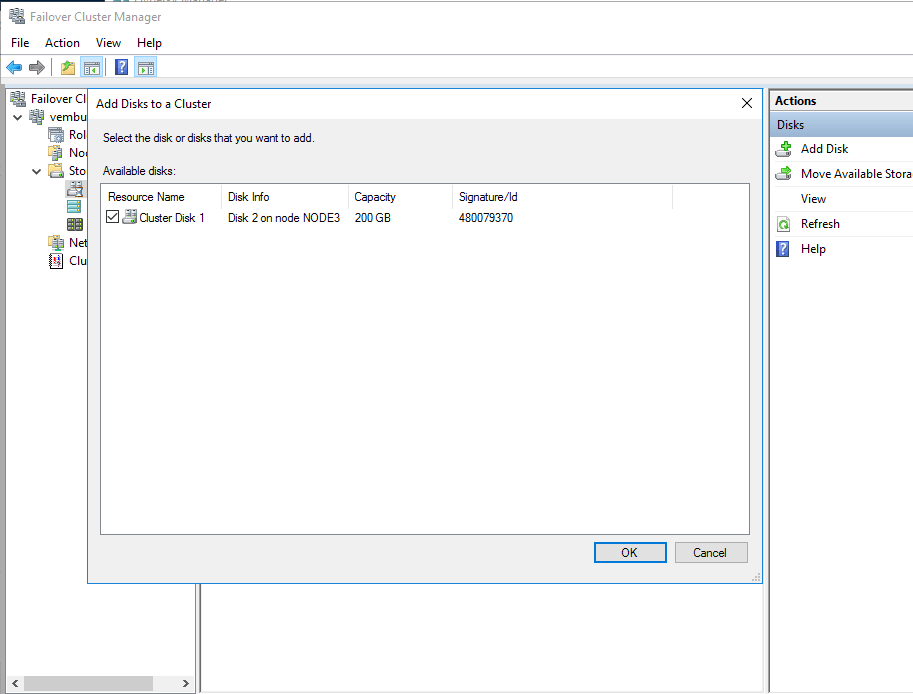913x694 pixels.
Task: Click the Help icon in Actions pane
Action: (783, 249)
